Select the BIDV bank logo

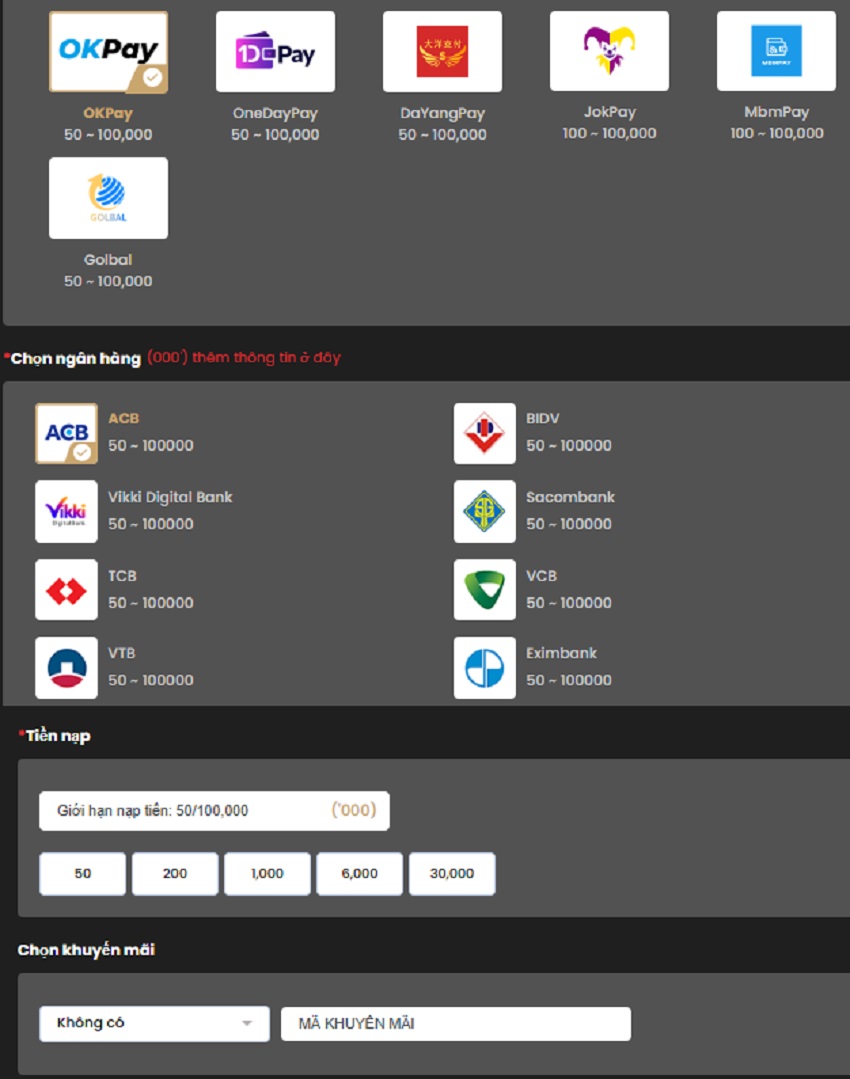485,434
